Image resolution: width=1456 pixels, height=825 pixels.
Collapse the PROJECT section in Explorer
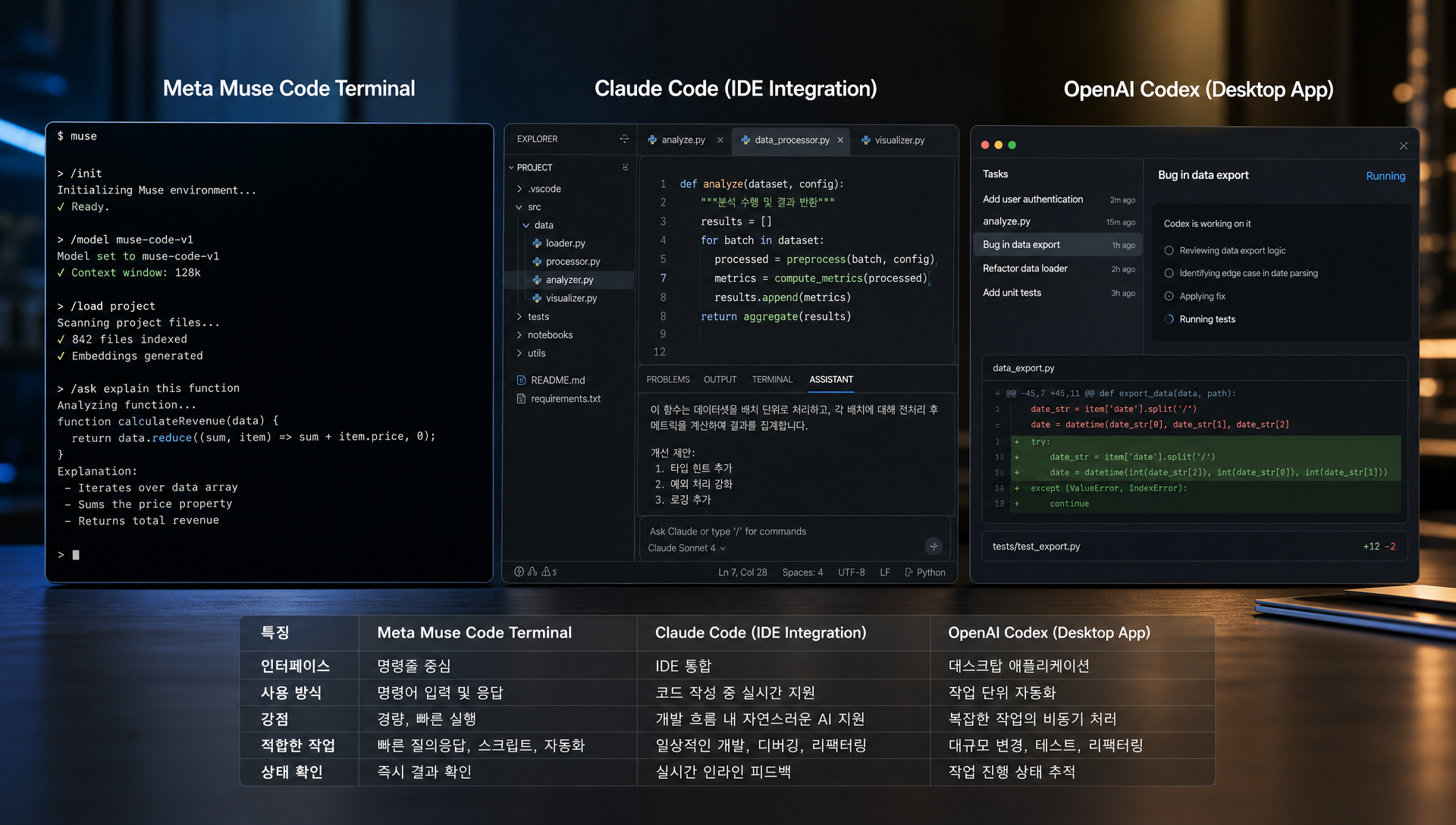(x=511, y=168)
